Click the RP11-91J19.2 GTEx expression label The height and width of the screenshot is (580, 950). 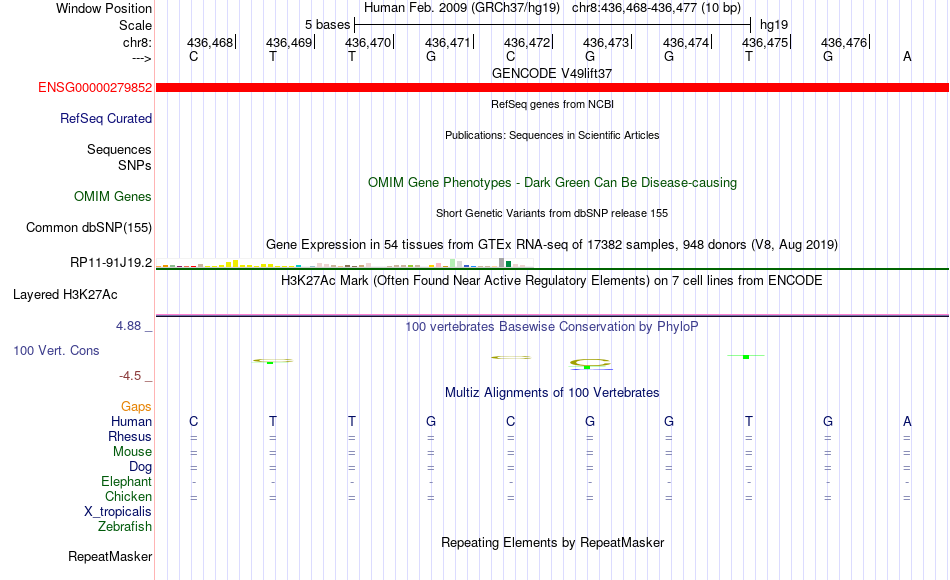click(111, 262)
